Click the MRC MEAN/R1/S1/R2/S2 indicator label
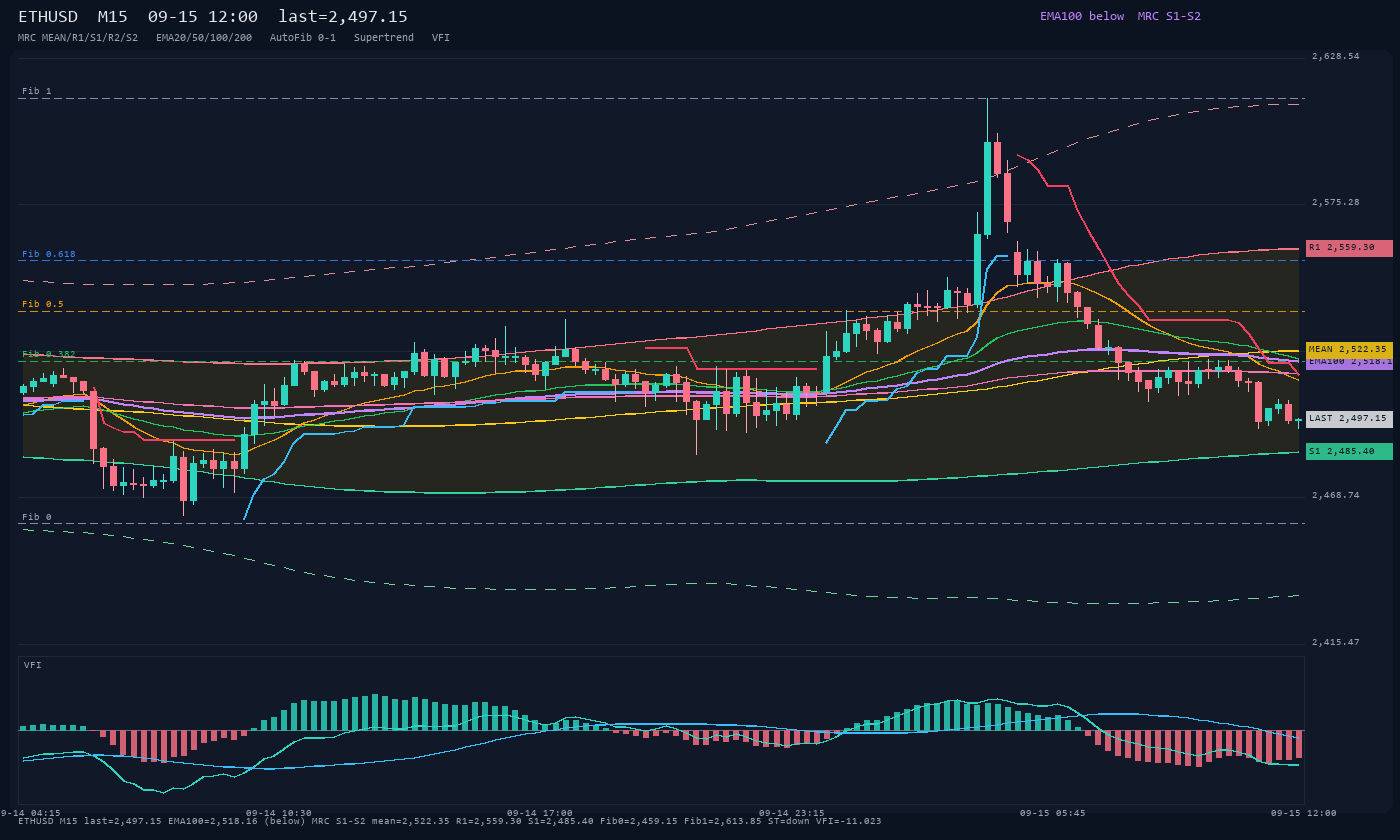This screenshot has height=840, width=1400. click(78, 37)
